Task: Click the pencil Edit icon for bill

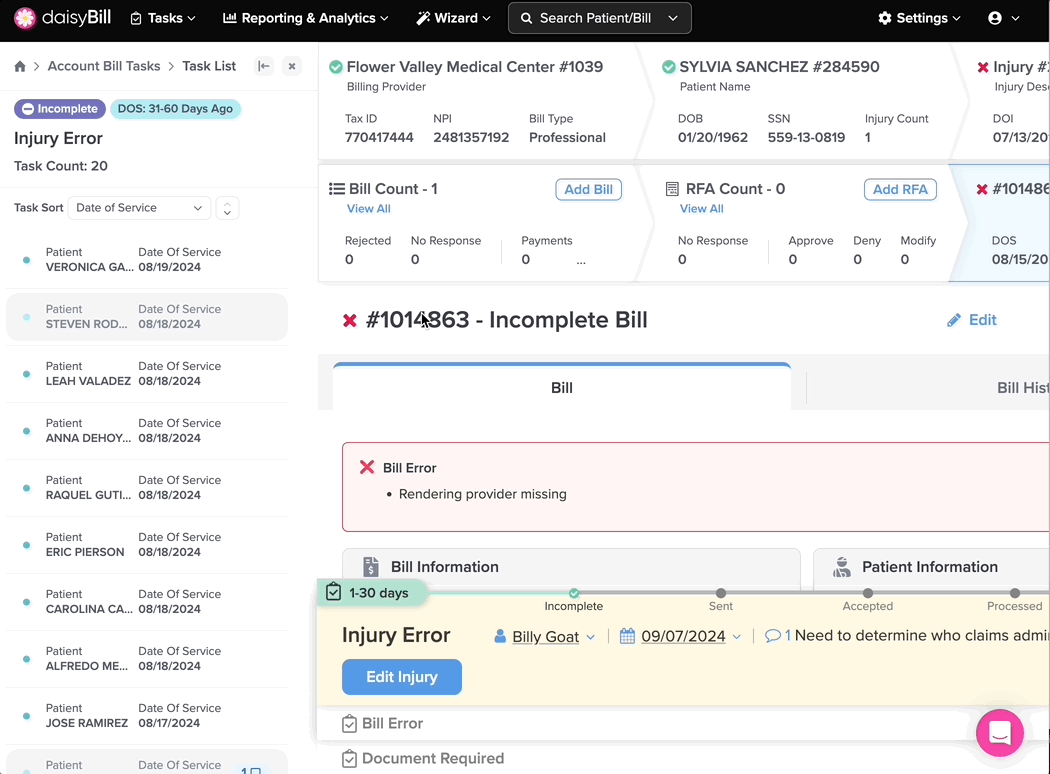Action: pos(954,320)
